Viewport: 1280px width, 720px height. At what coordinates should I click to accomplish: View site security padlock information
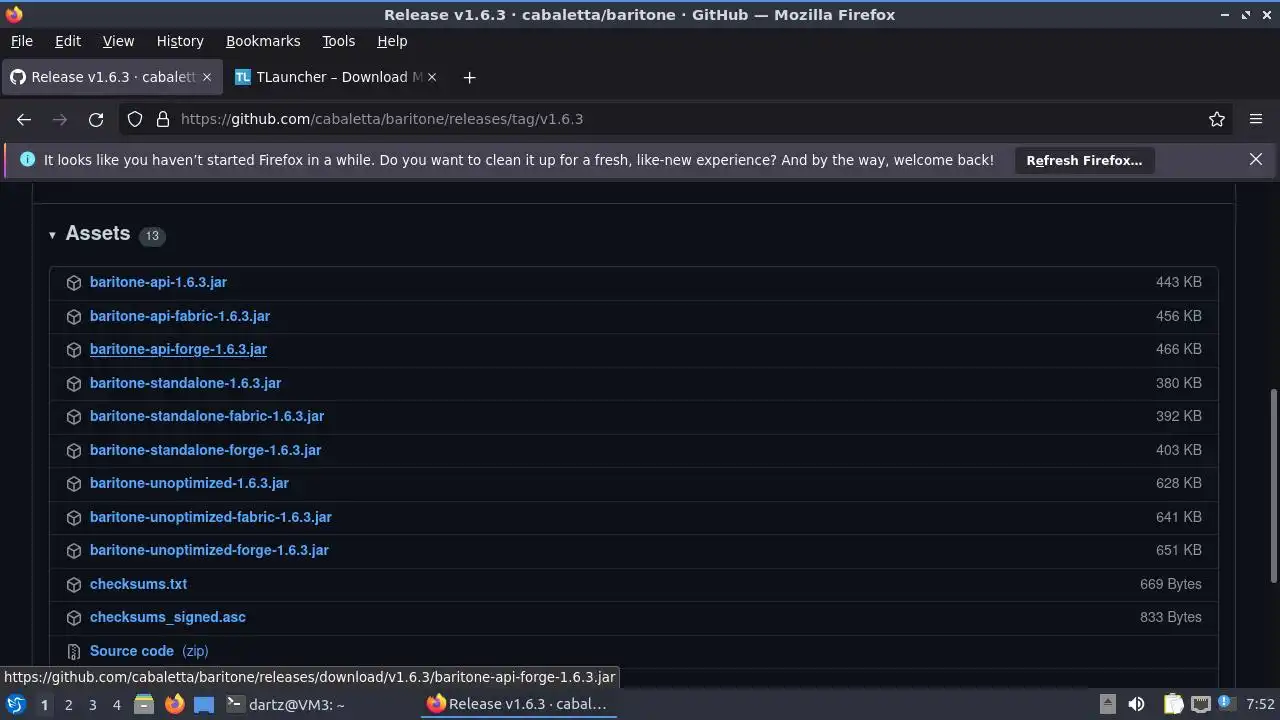163,119
